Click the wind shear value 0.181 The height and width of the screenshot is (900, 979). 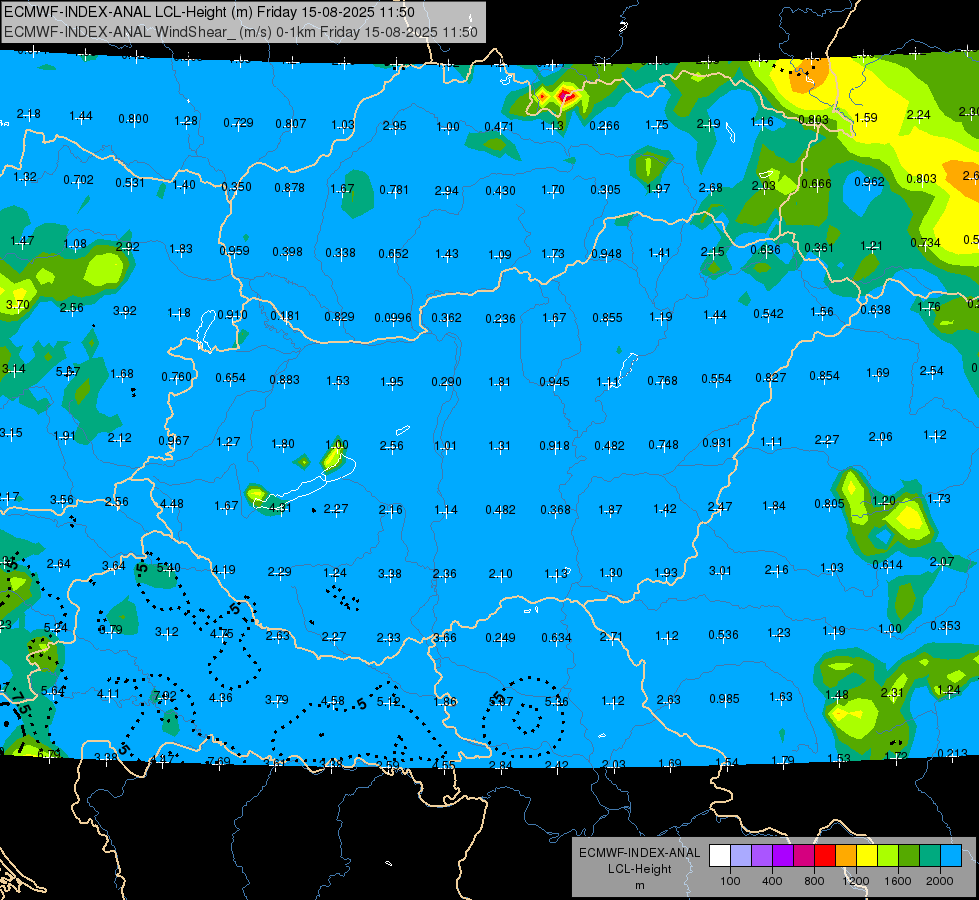(x=285, y=315)
